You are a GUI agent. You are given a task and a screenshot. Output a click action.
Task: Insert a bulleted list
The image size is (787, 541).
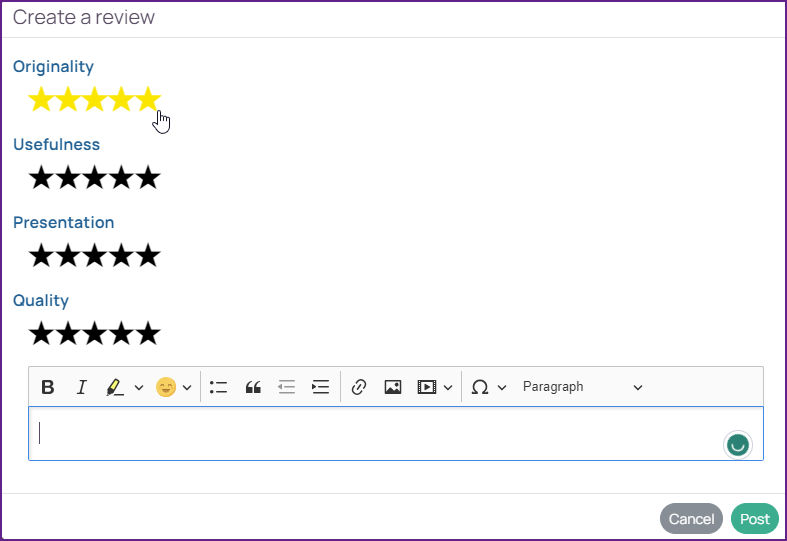click(x=219, y=387)
